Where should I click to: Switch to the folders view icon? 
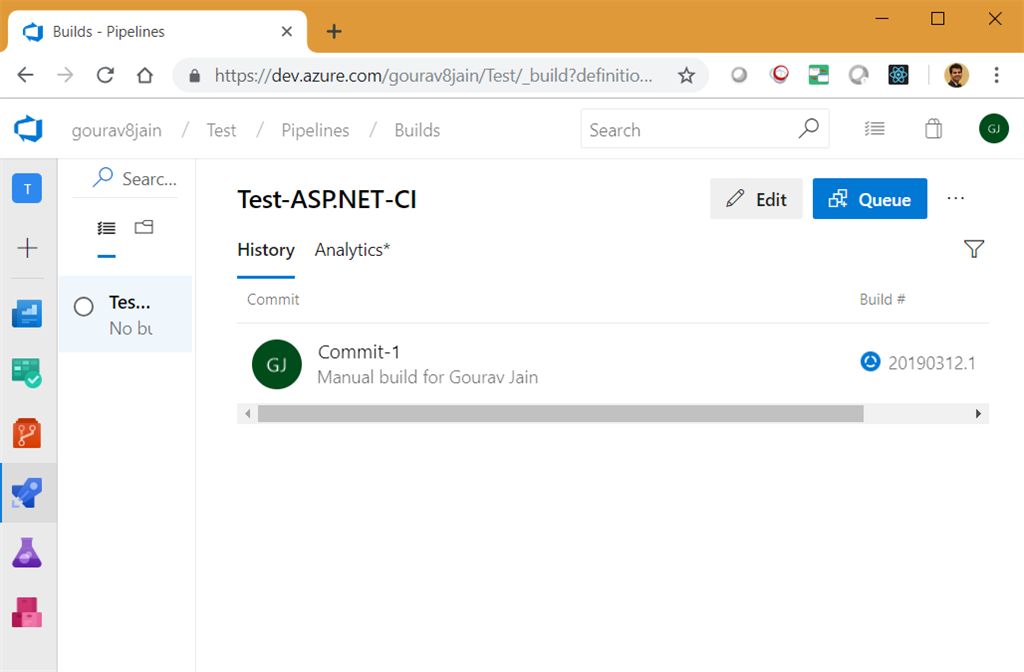tap(144, 227)
